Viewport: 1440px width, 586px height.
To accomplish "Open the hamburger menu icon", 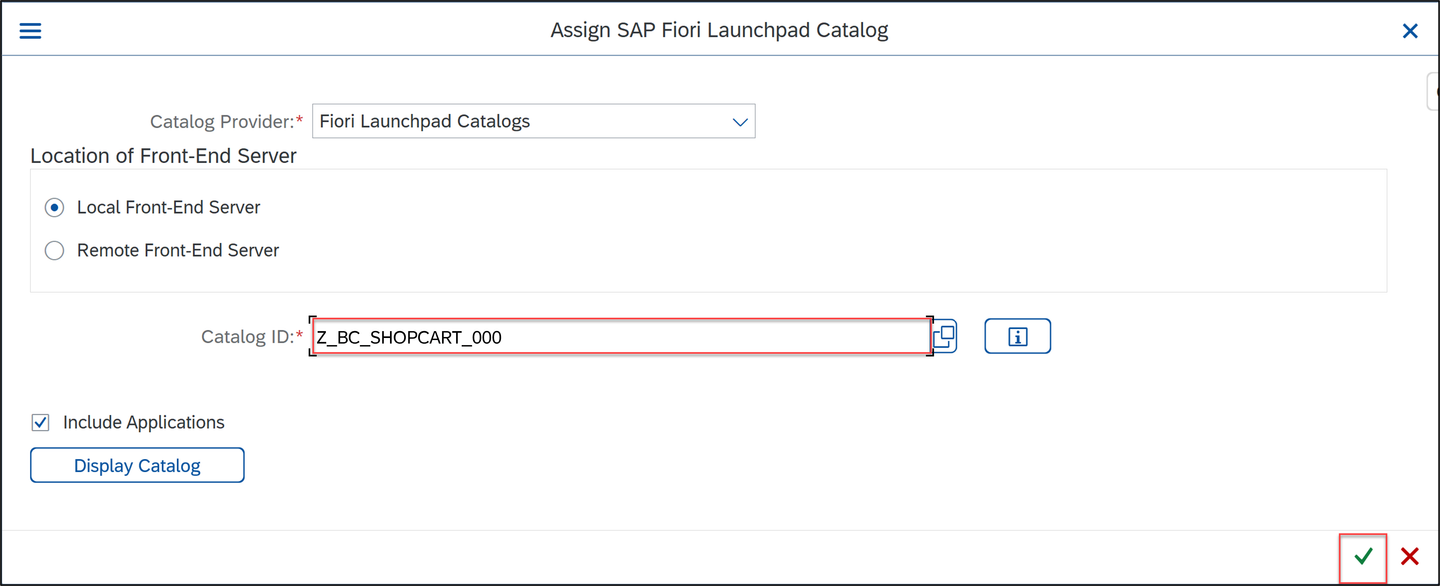I will pyautogui.click(x=31, y=31).
